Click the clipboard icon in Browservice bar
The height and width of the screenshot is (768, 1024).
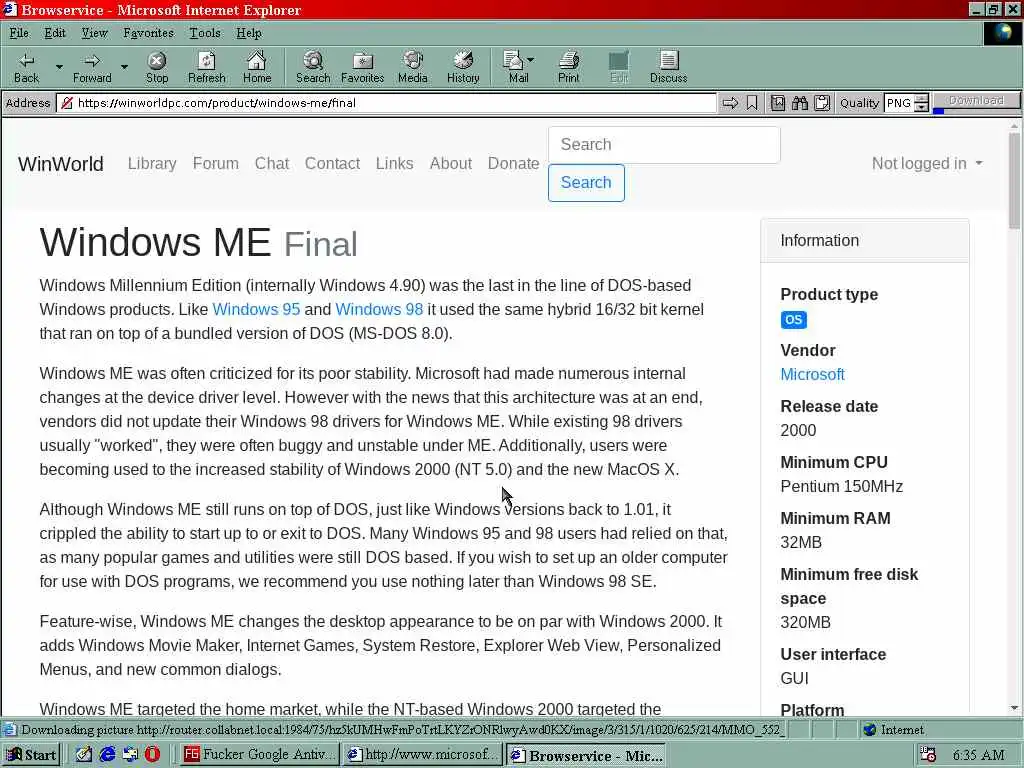[822, 103]
